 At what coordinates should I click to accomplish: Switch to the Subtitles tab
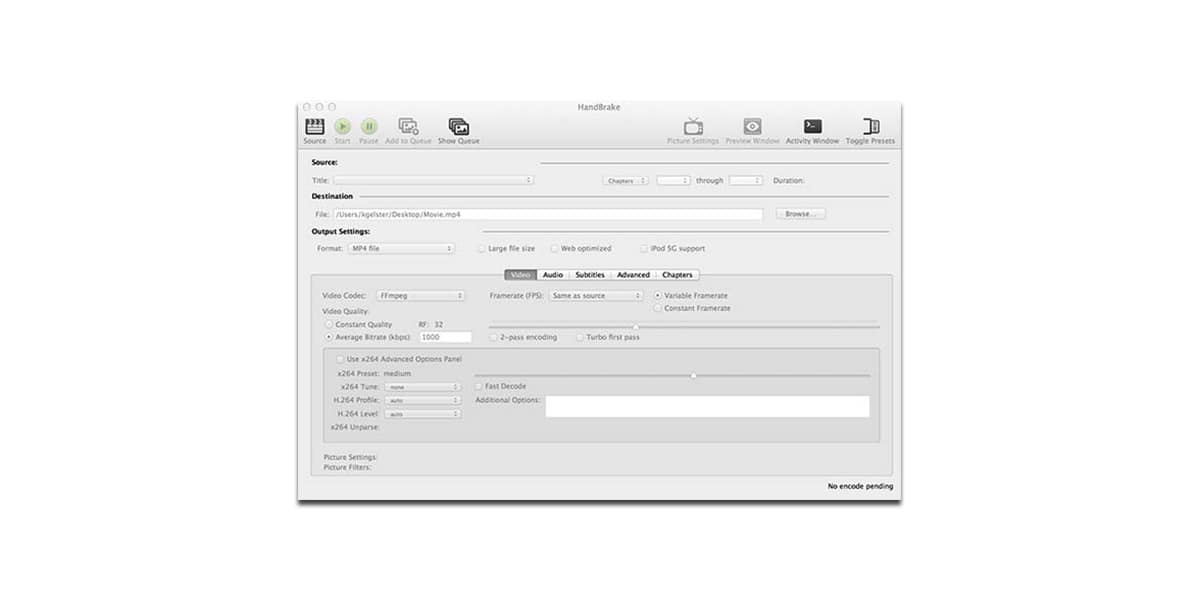(590, 275)
